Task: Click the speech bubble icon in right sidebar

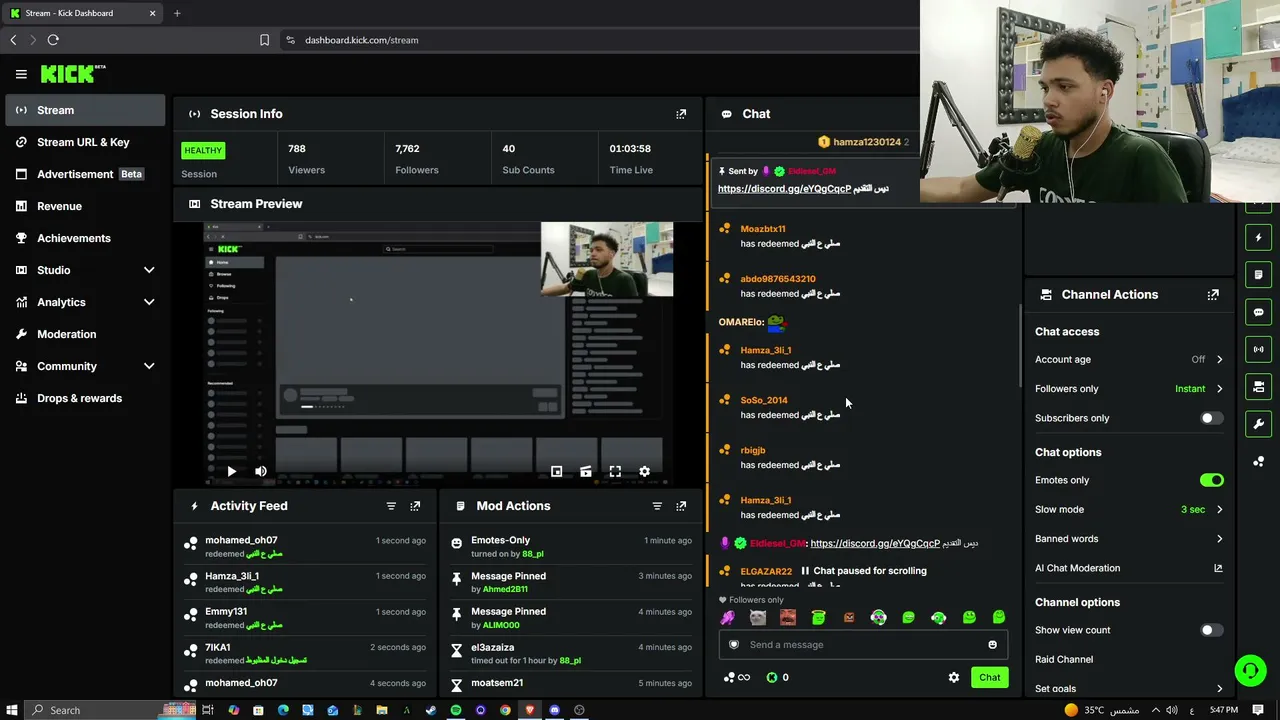Action: 1258,312
